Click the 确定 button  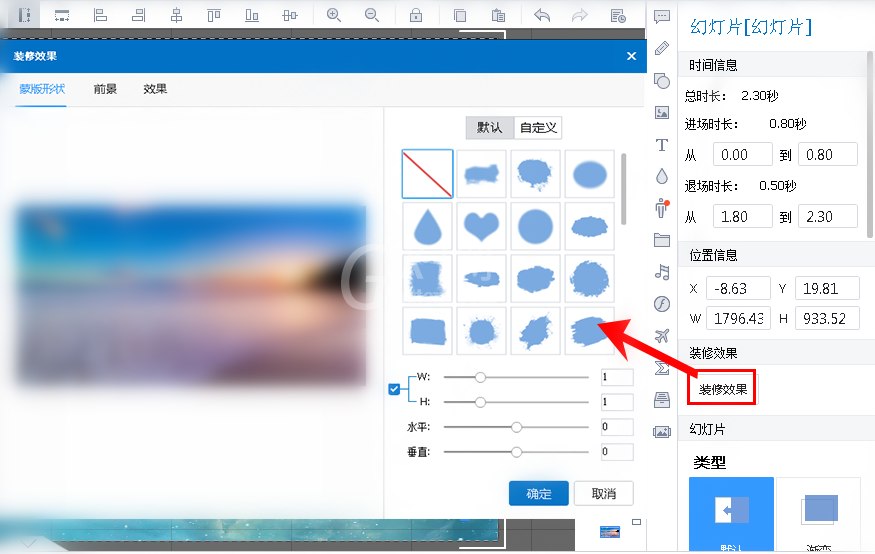(x=539, y=494)
